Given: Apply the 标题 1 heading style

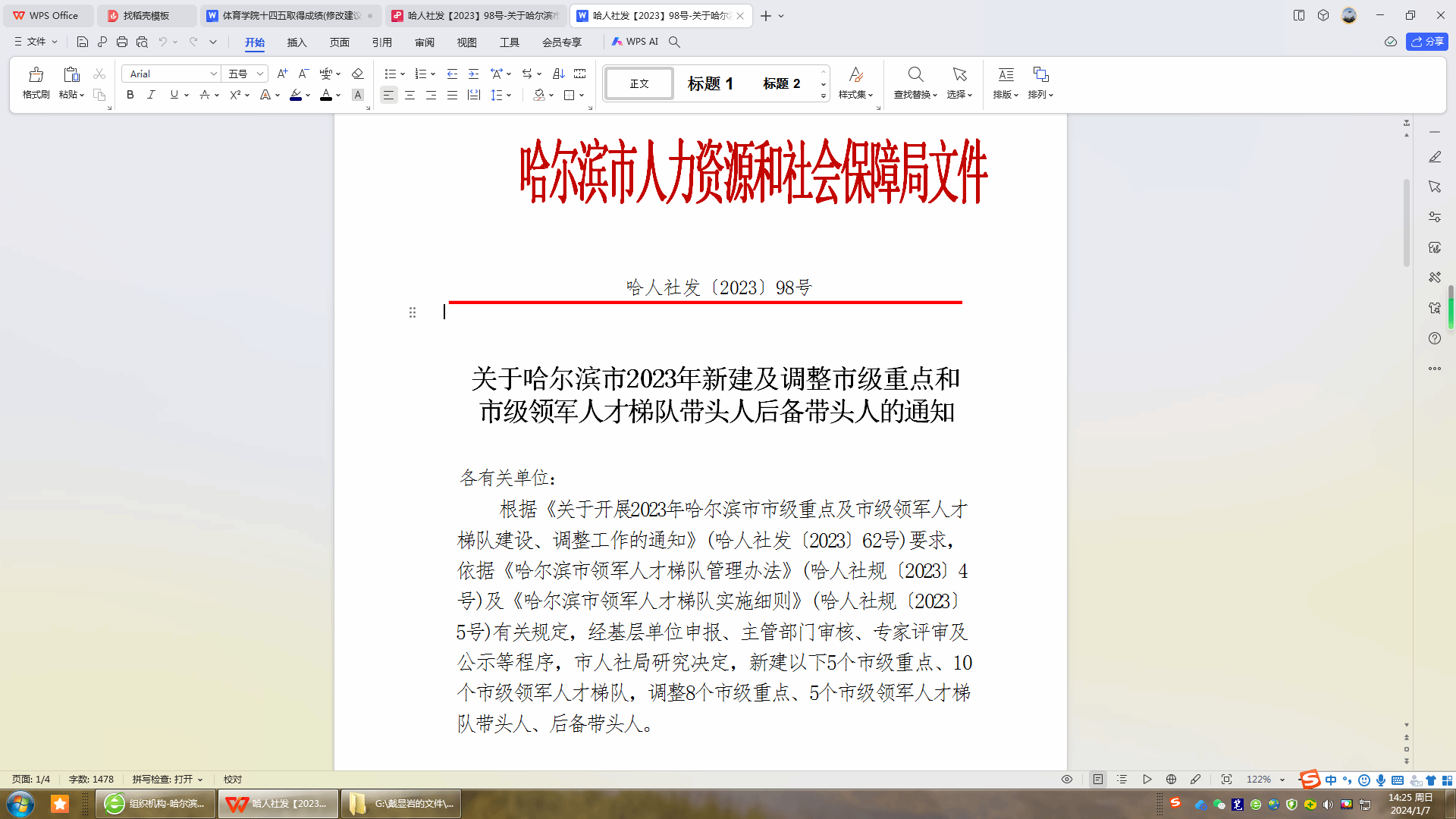Looking at the screenshot, I should [711, 83].
